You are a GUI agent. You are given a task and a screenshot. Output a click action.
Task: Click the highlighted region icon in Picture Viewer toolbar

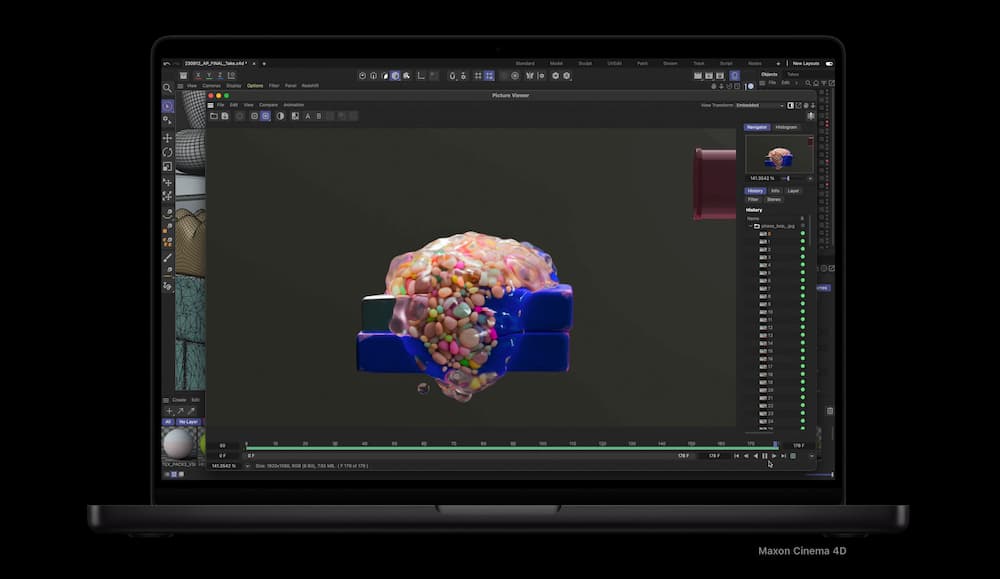(266, 116)
